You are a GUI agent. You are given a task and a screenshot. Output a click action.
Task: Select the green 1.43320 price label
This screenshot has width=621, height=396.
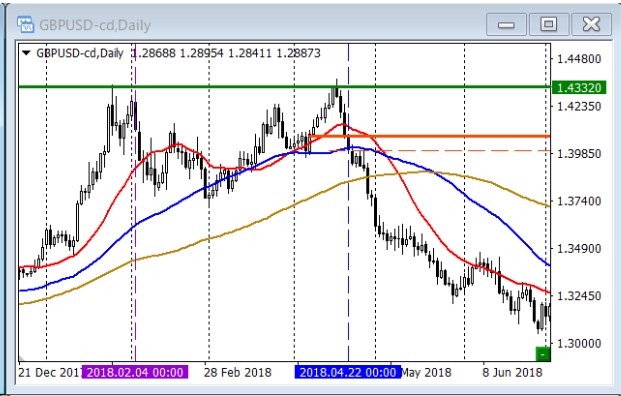[579, 87]
